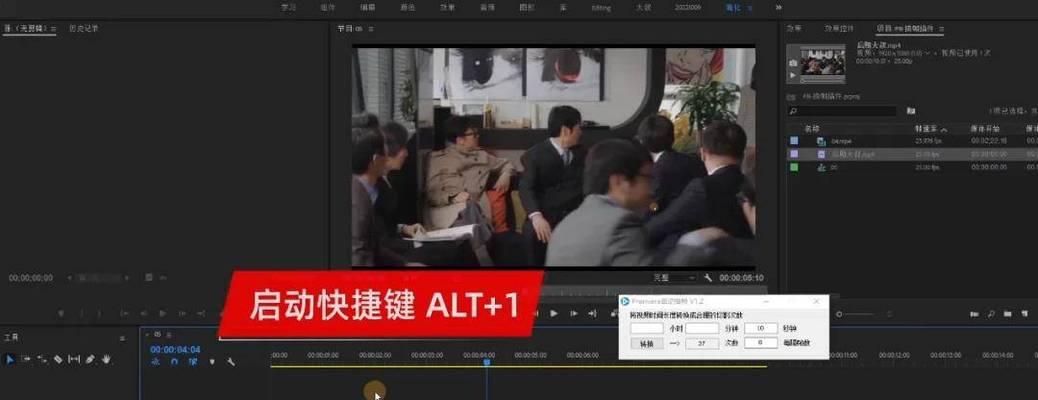Click the 00:00:02:00 mark on the timeline ruler
This screenshot has width=1038, height=400.
click(375, 356)
